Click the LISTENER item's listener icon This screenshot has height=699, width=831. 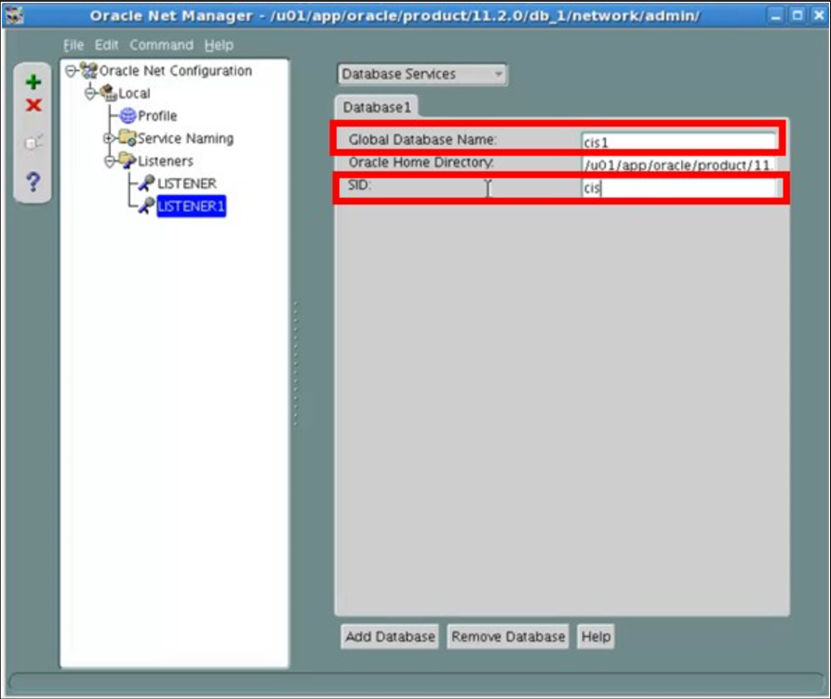click(147, 183)
